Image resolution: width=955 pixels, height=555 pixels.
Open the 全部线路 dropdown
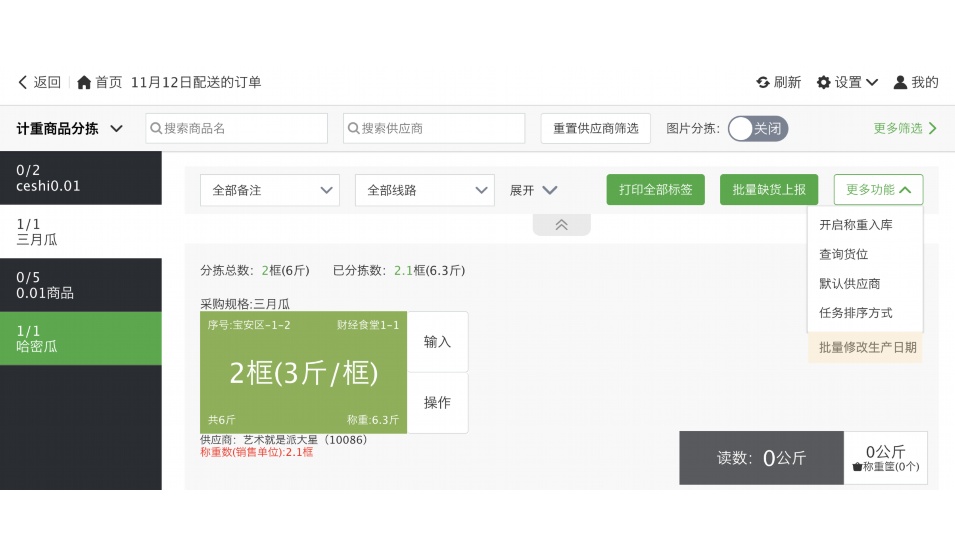424,190
